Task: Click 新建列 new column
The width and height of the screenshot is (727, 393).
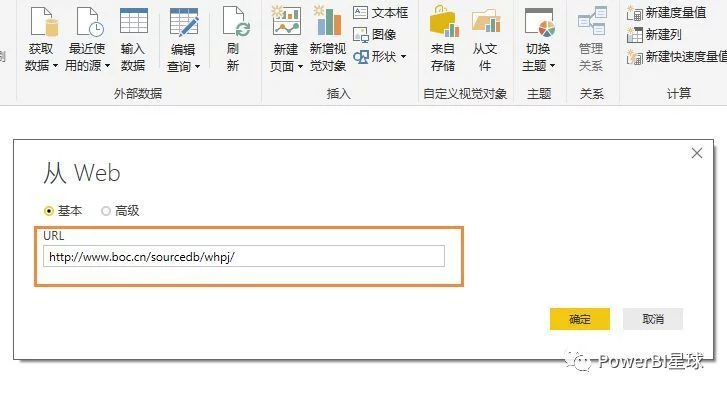Action: click(x=654, y=34)
